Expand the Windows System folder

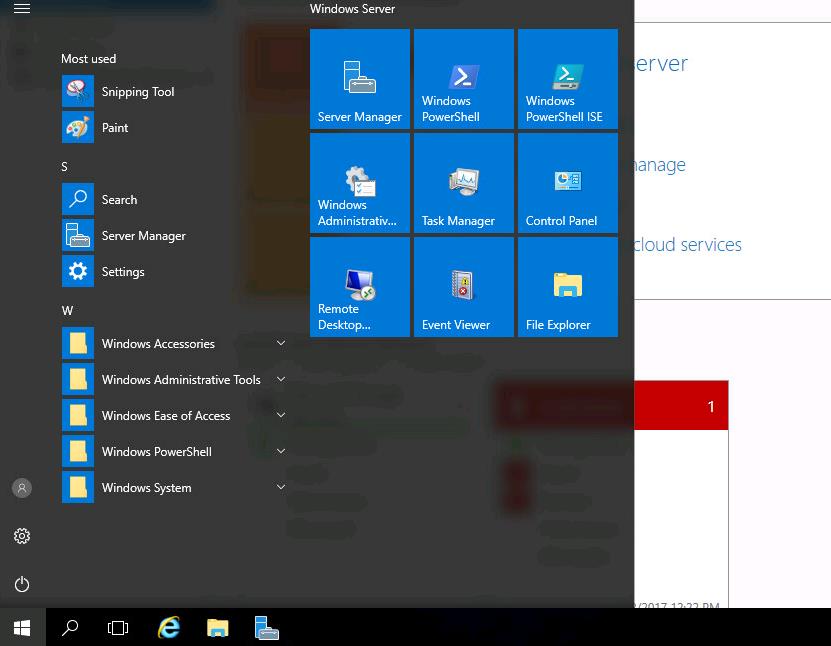(175, 488)
